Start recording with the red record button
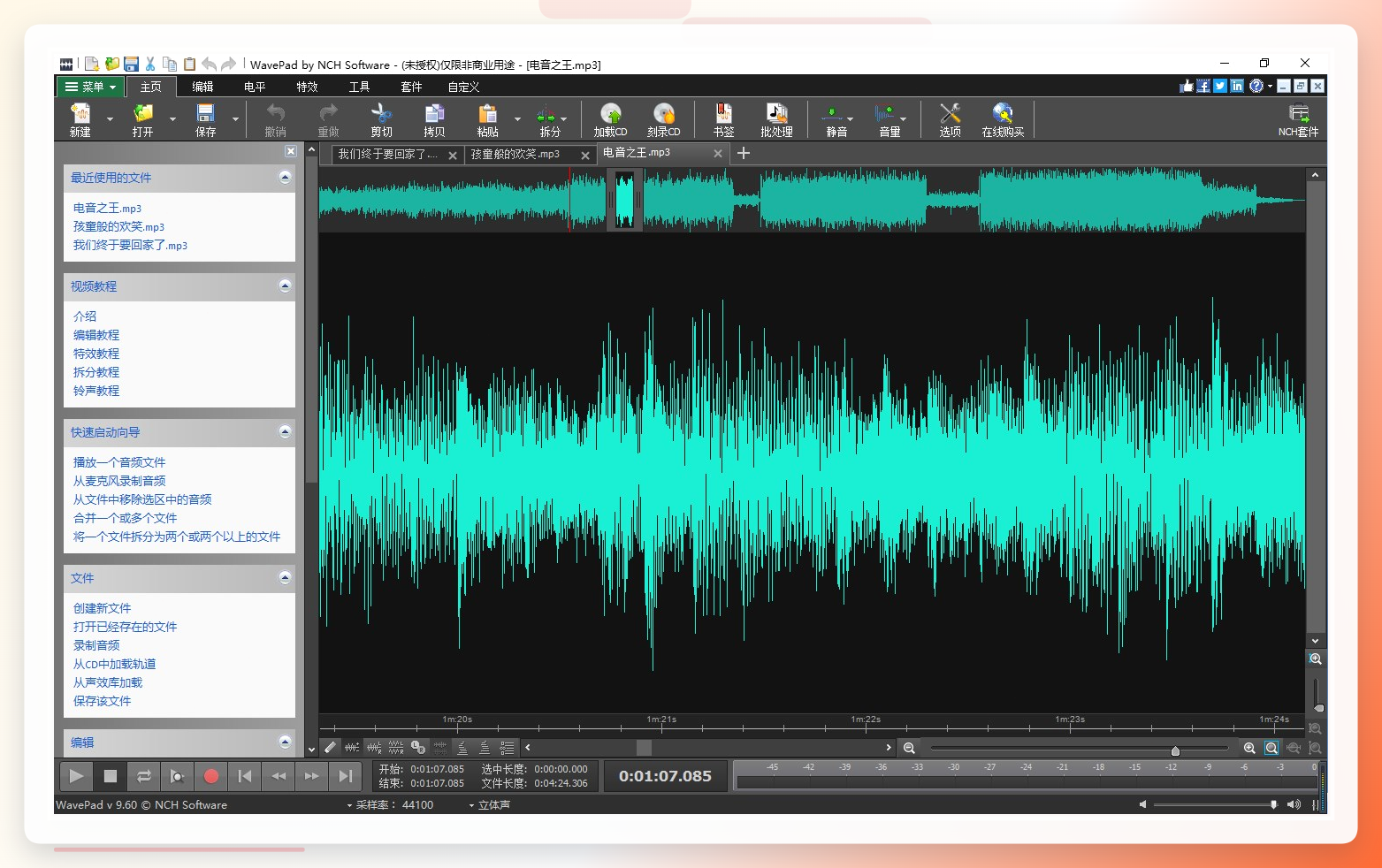Image resolution: width=1382 pixels, height=868 pixels. point(210,776)
